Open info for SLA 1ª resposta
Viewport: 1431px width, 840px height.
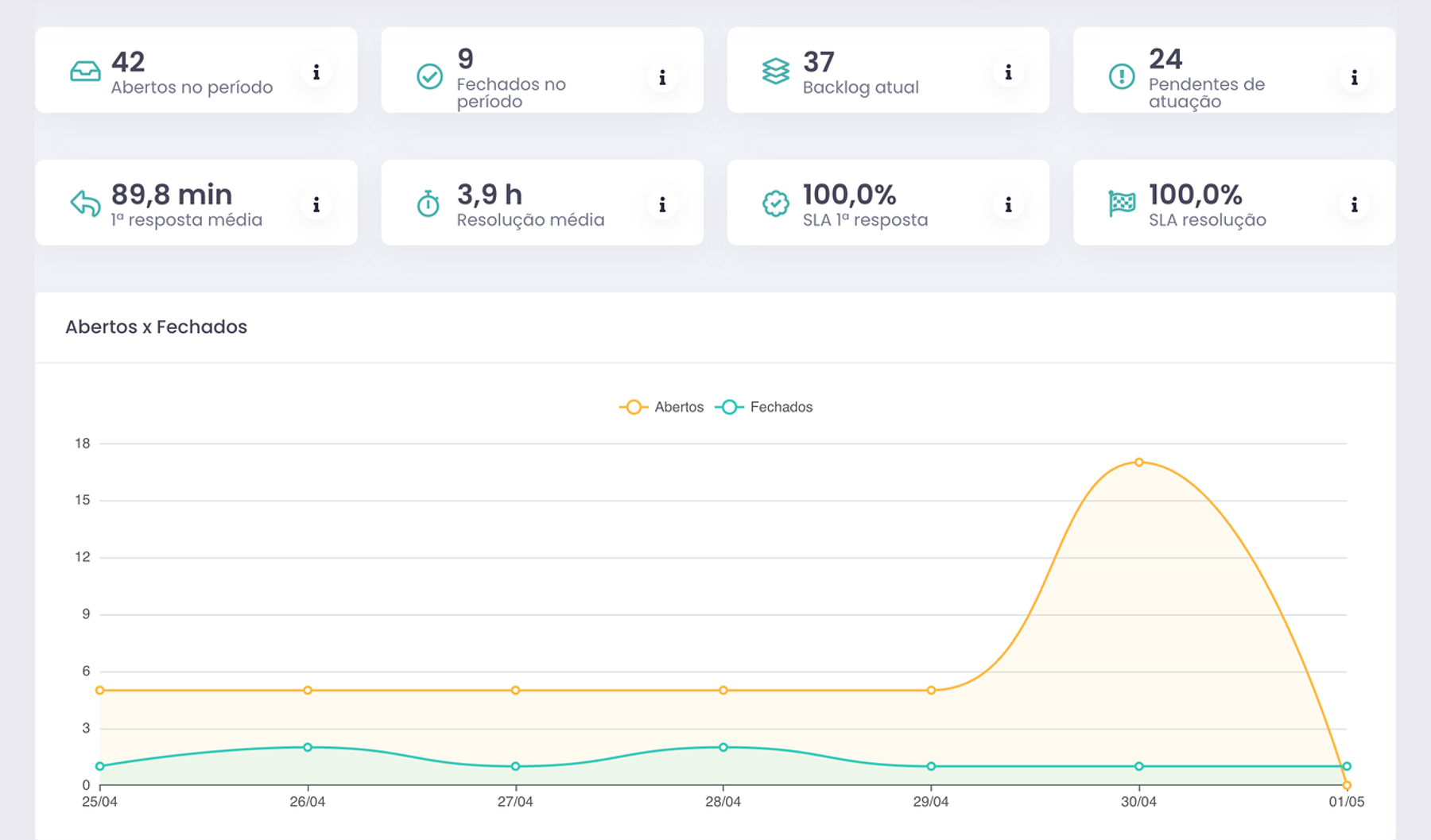1008,205
